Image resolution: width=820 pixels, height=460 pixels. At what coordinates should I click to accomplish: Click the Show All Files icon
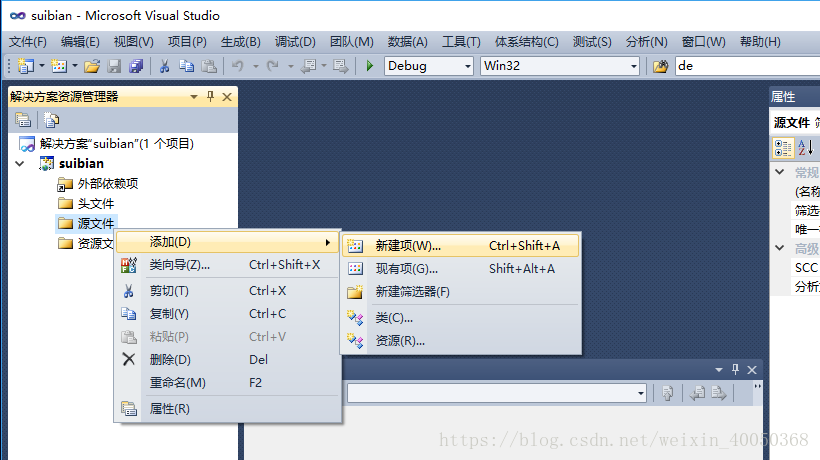51,120
